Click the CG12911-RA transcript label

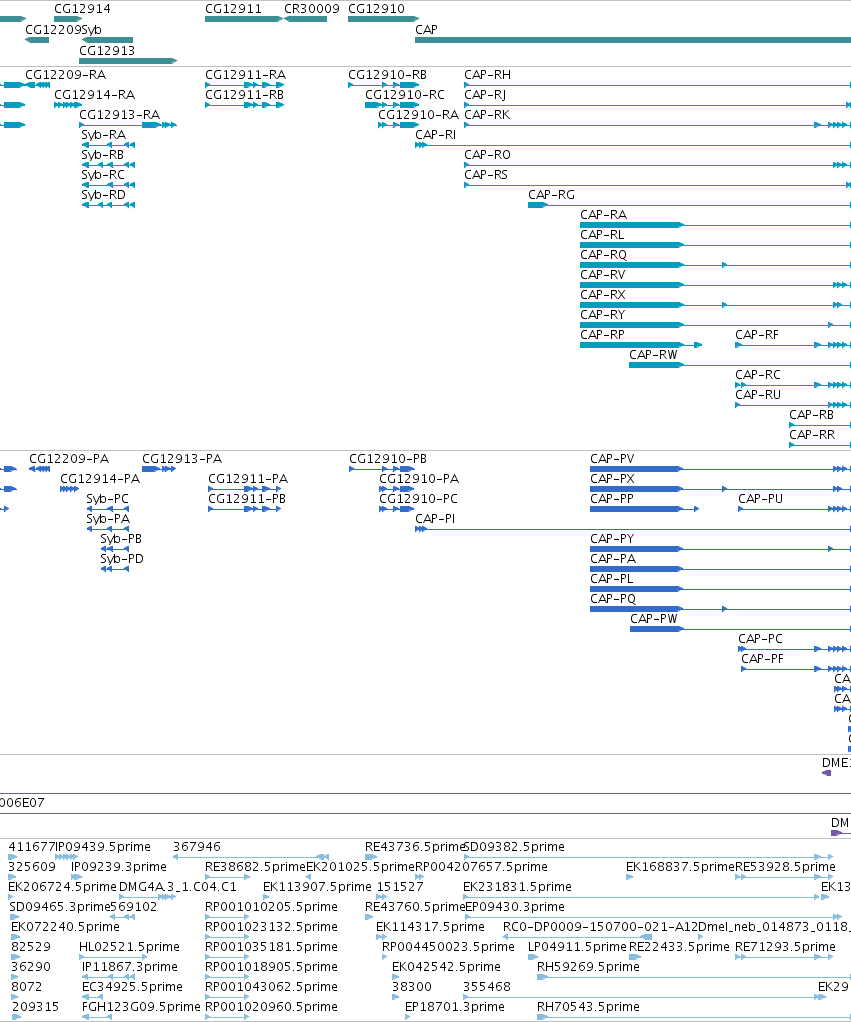coord(245,74)
